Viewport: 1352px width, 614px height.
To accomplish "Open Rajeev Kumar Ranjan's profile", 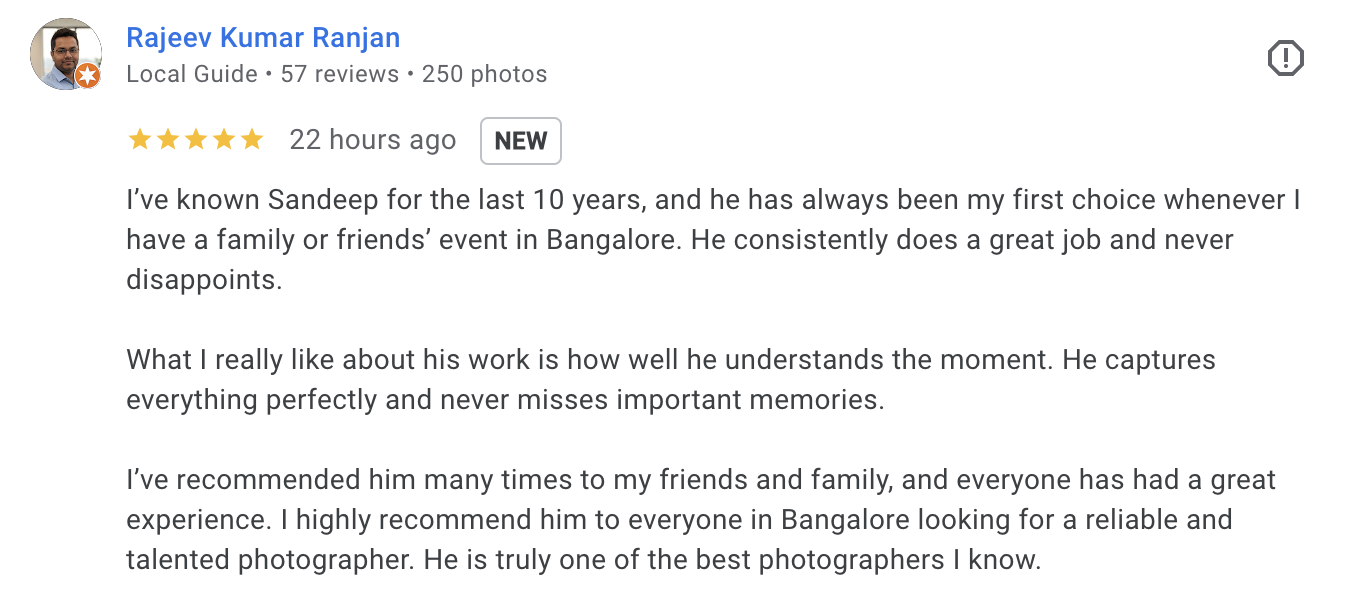I will pos(262,37).
